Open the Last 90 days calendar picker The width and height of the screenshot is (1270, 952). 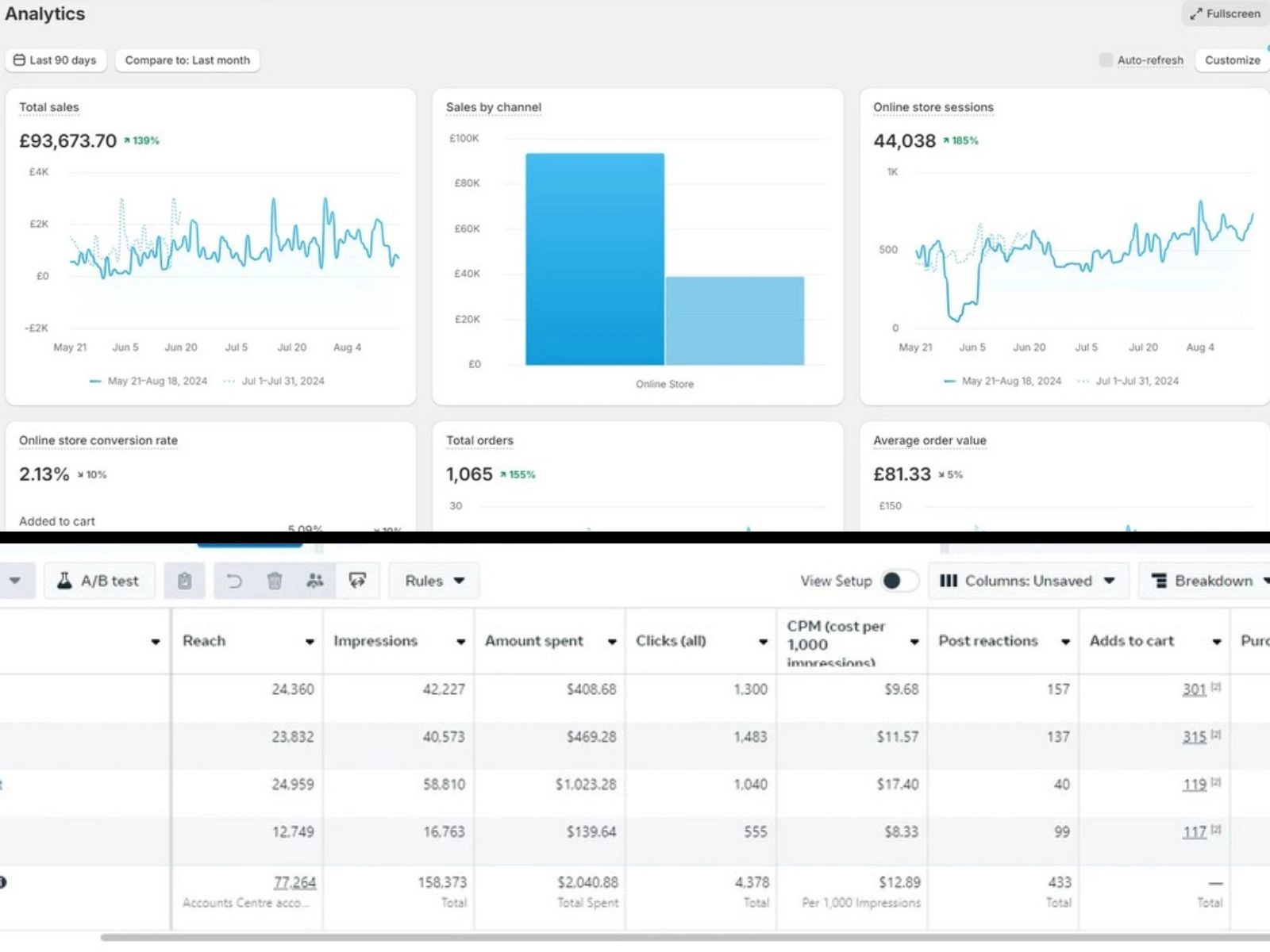click(56, 60)
